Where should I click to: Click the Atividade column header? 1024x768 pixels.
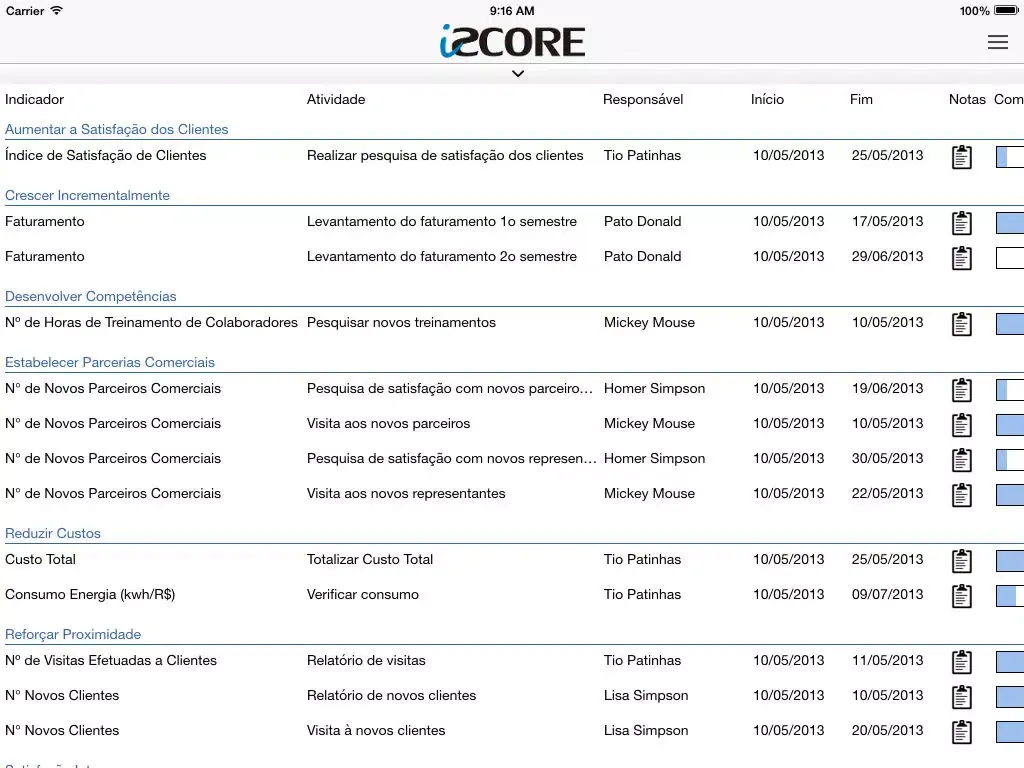[336, 99]
